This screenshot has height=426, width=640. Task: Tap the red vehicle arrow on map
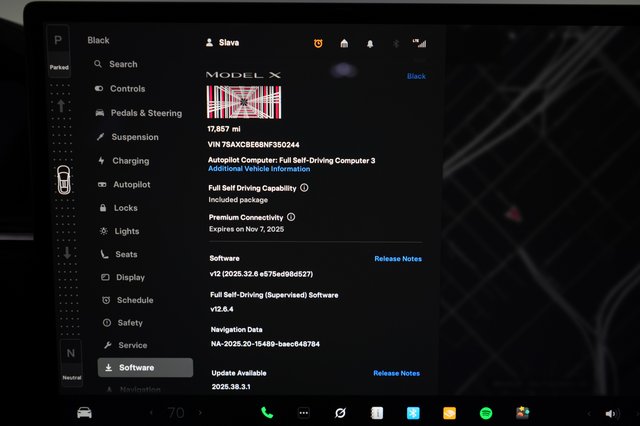click(514, 214)
